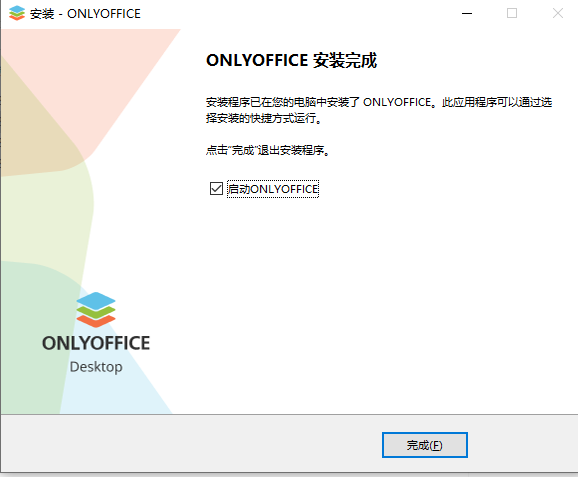Click the 'Desktop' text under the logo
Viewport: 578px width, 477px height.
point(96,367)
